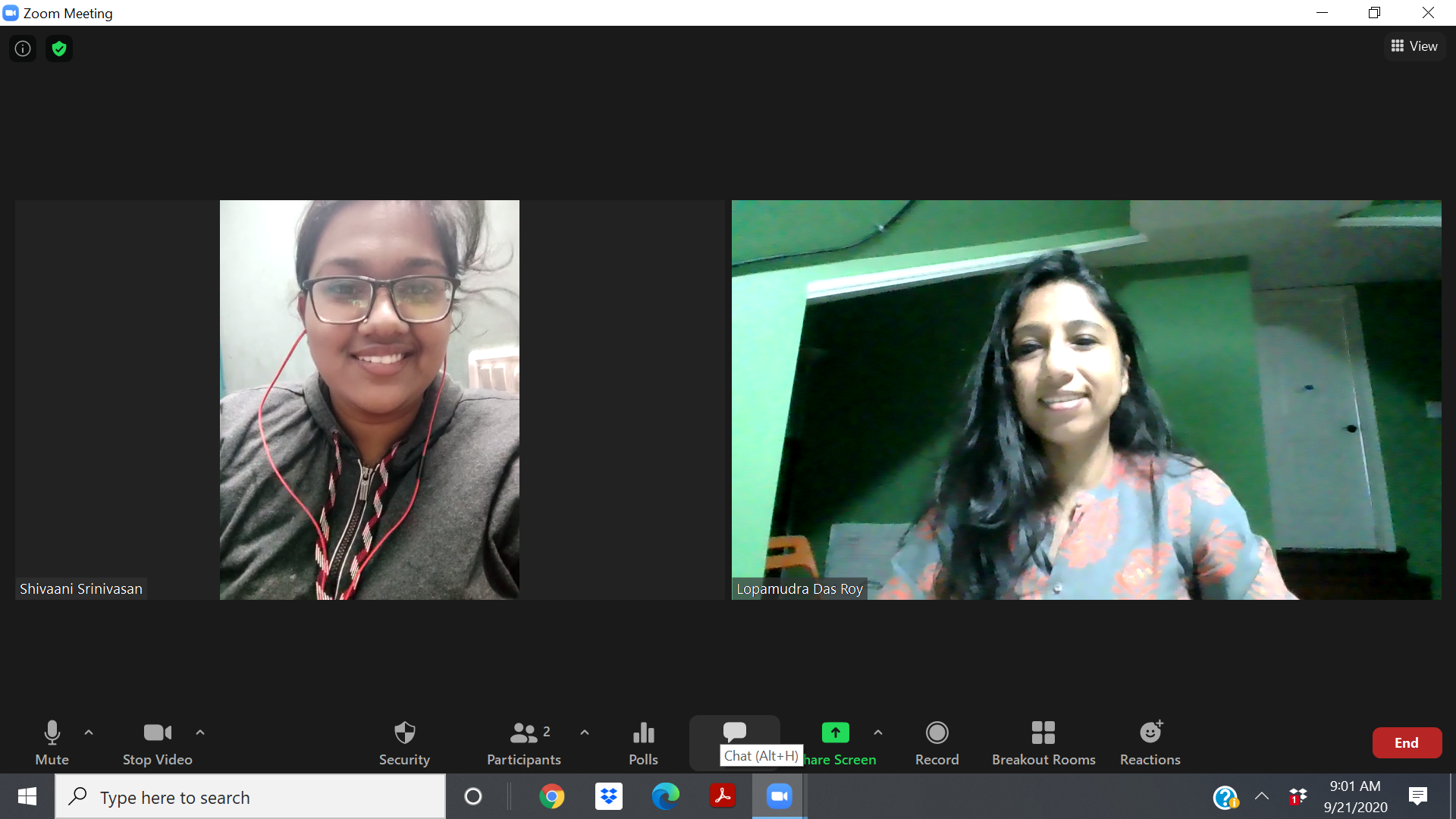Open the Windows search field

click(250, 796)
